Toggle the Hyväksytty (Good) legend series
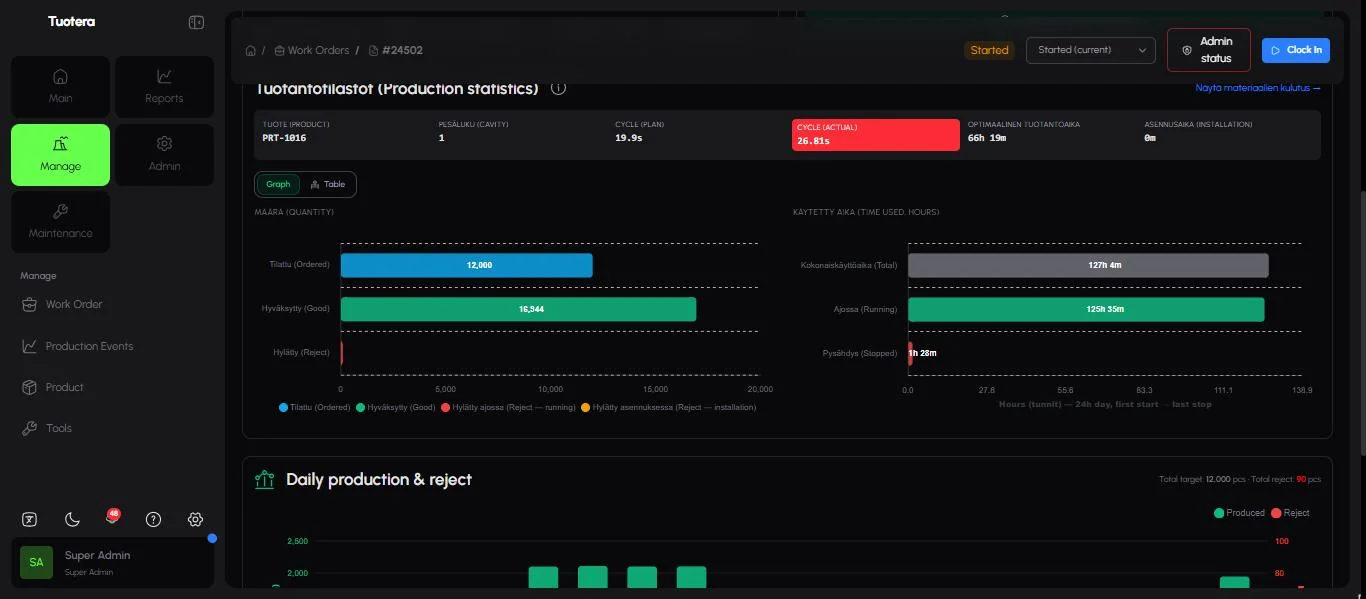This screenshot has width=1366, height=599. click(395, 407)
